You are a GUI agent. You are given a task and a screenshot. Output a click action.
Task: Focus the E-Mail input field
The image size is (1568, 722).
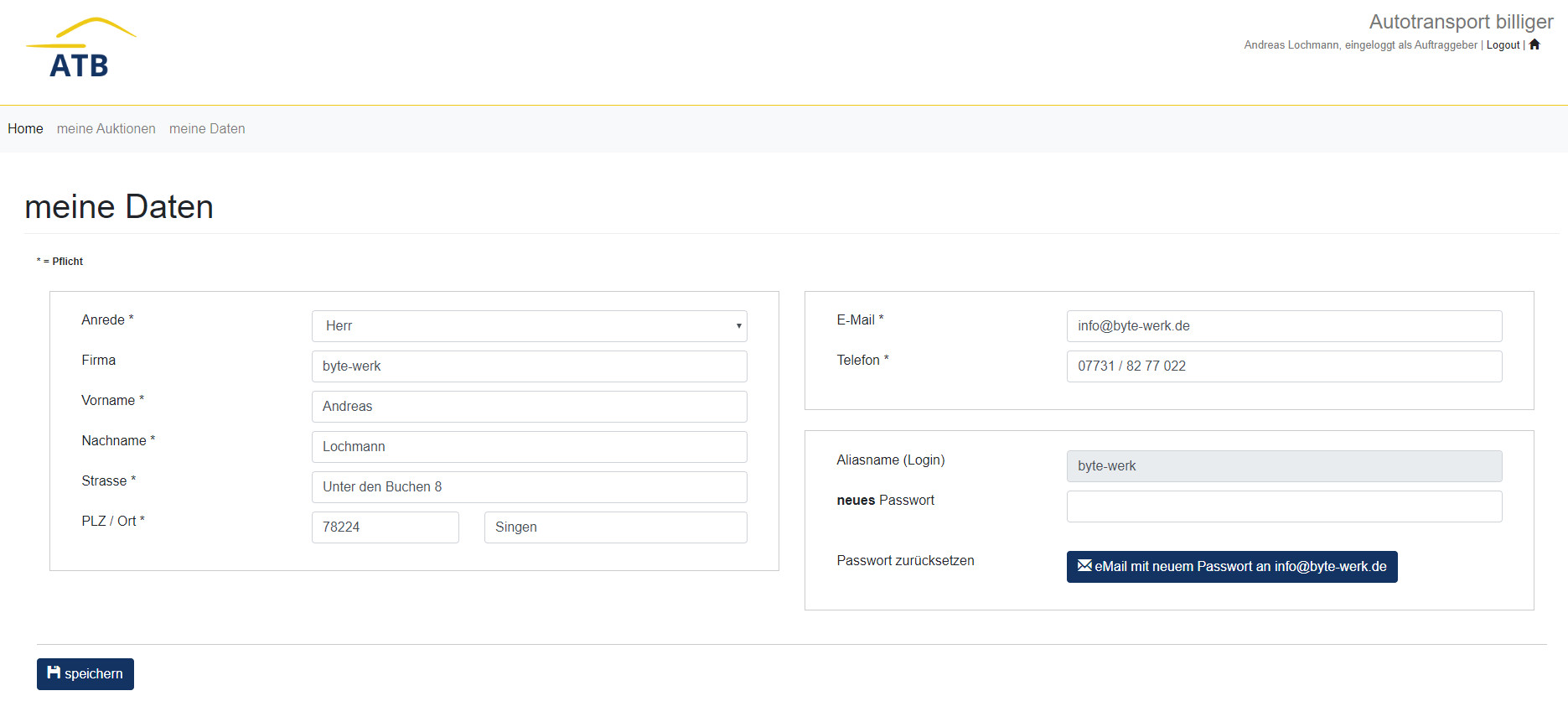pyautogui.click(x=1283, y=326)
